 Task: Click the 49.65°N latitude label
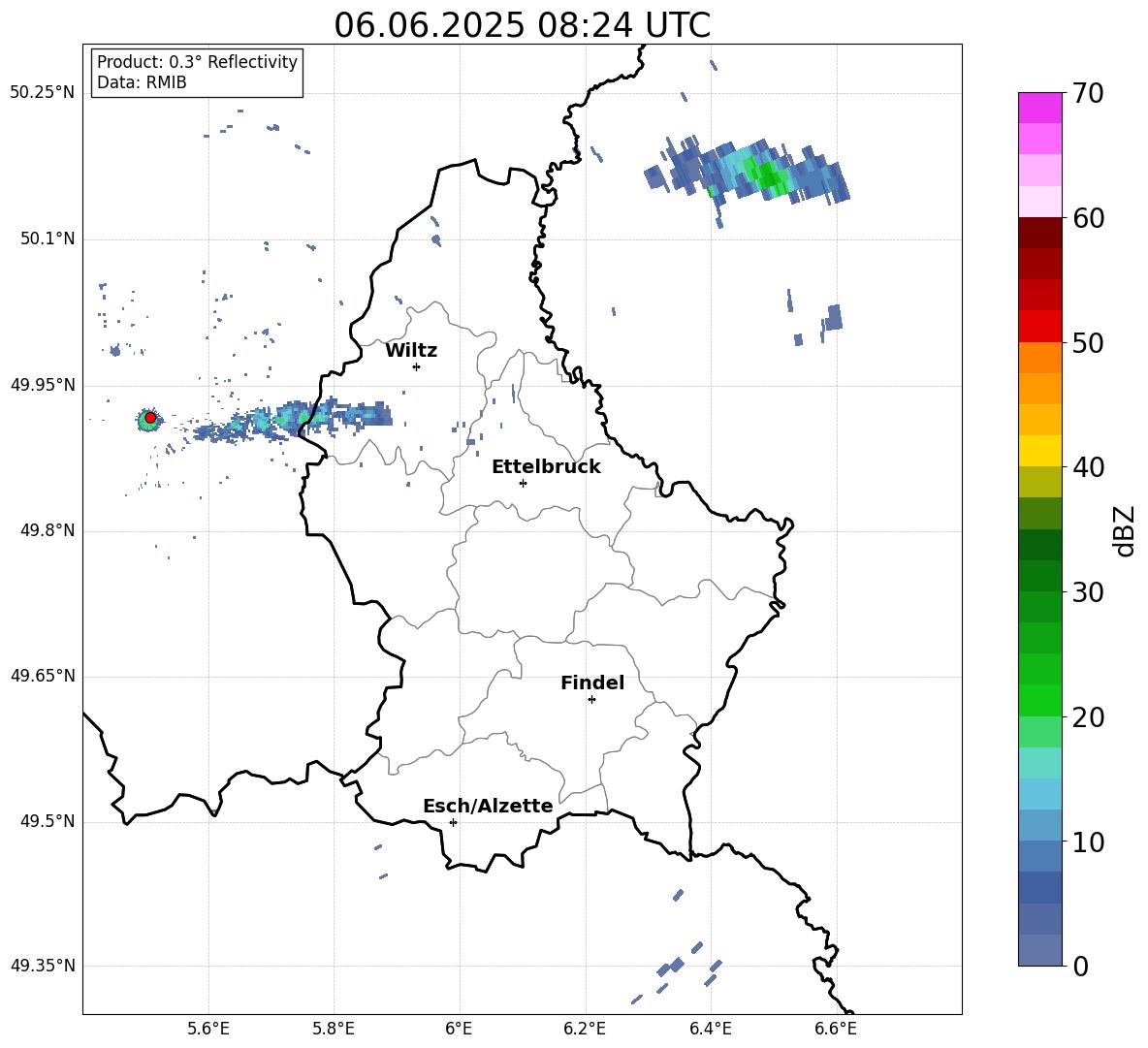click(43, 676)
